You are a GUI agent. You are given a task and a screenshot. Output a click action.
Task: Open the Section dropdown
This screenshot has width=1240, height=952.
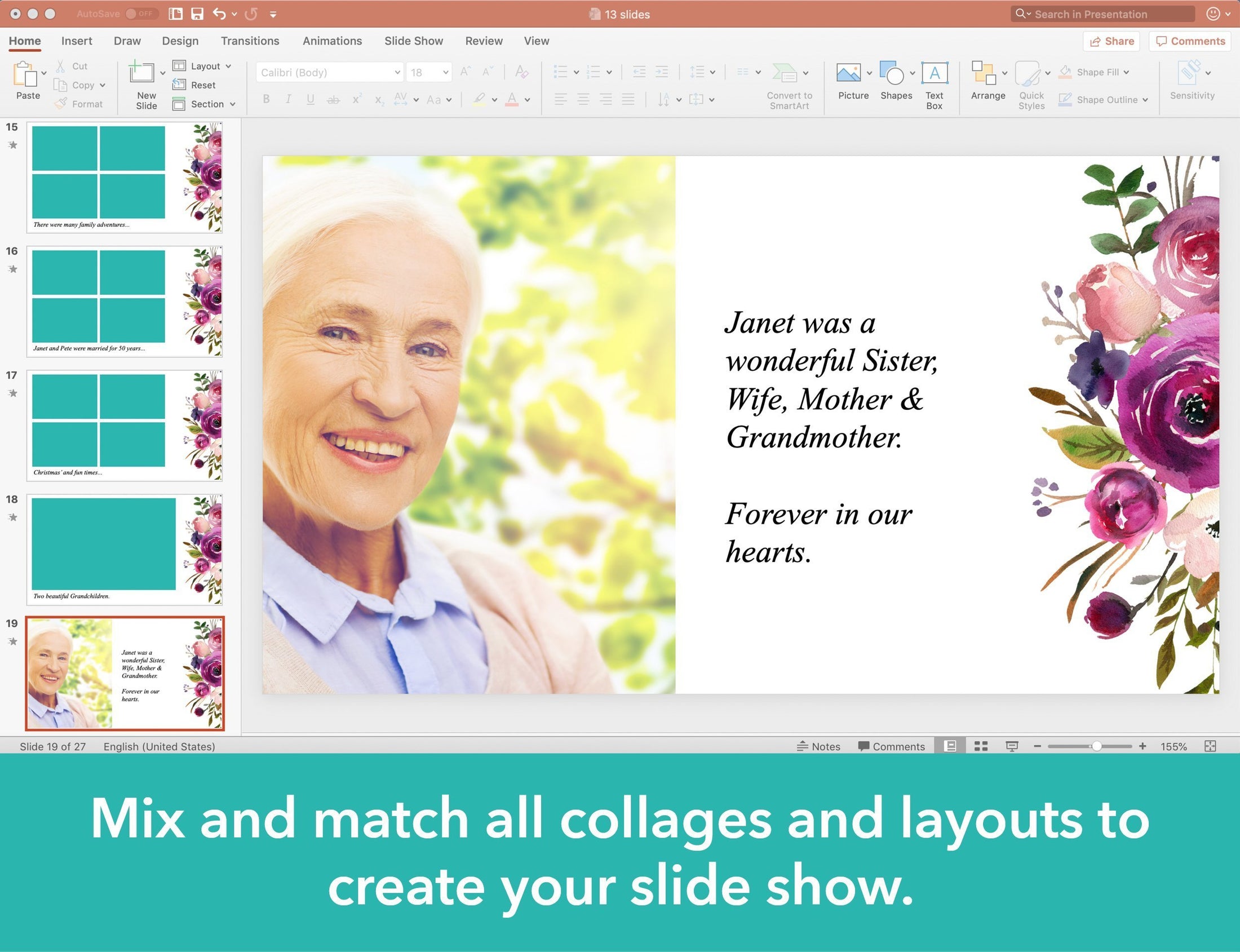pyautogui.click(x=234, y=104)
